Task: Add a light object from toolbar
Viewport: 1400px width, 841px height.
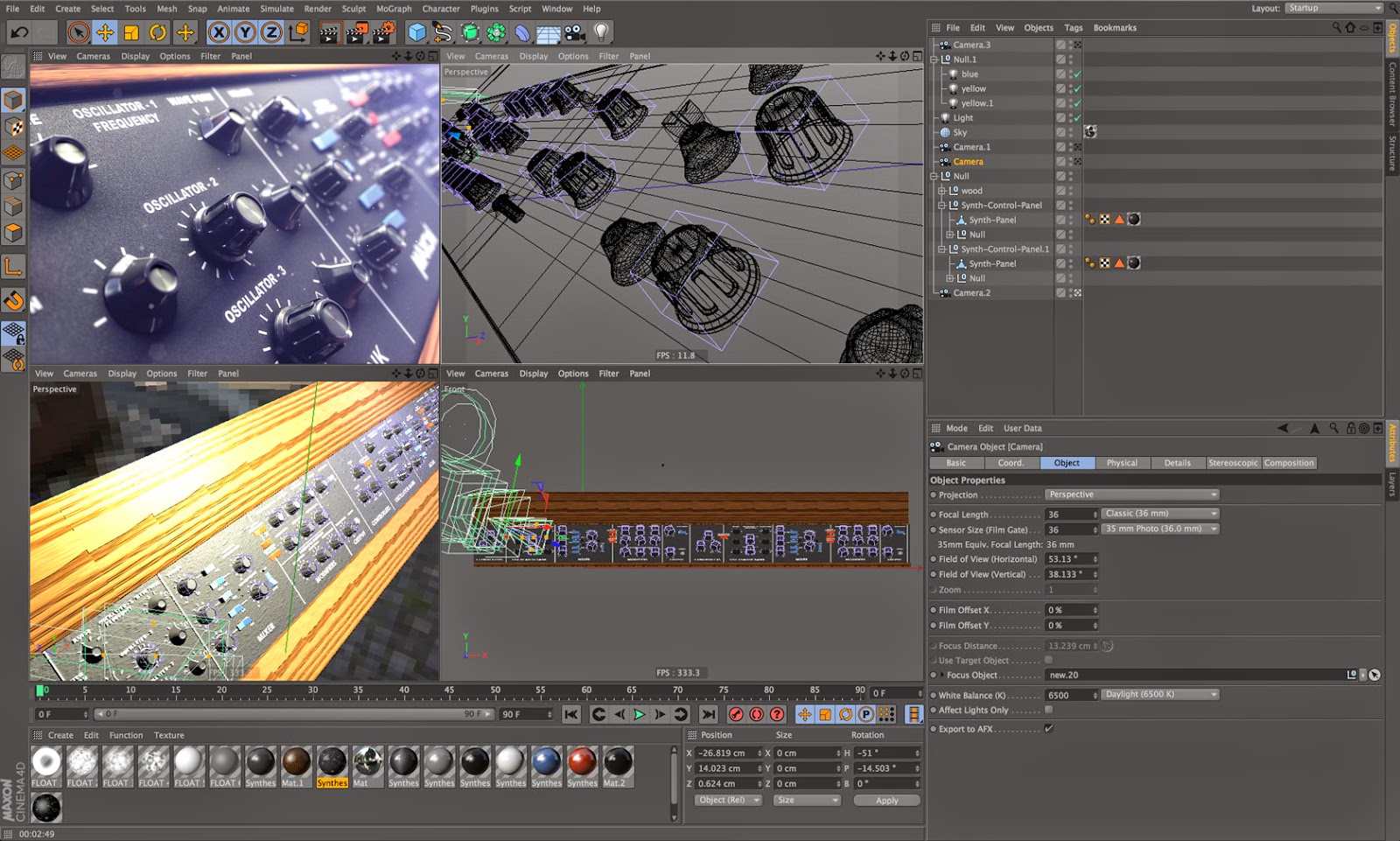Action: (601, 33)
